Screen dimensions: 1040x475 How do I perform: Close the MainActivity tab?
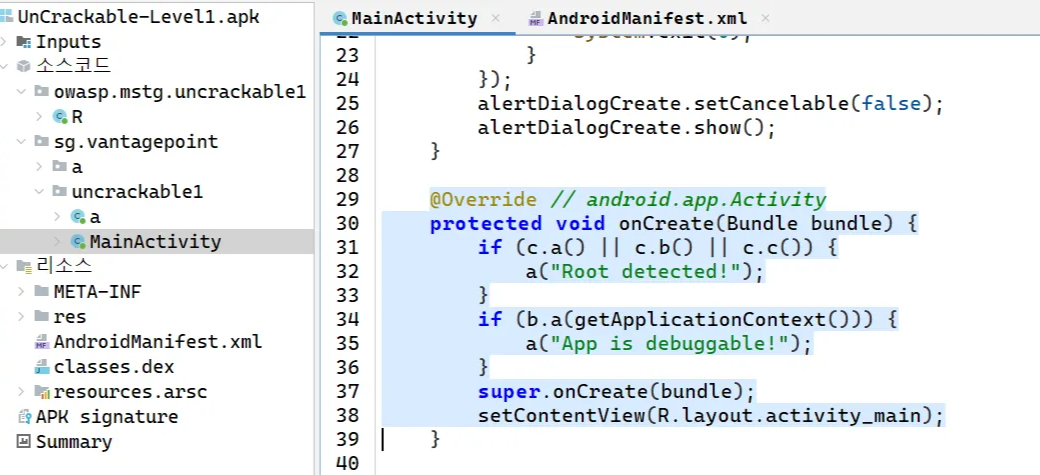click(495, 19)
